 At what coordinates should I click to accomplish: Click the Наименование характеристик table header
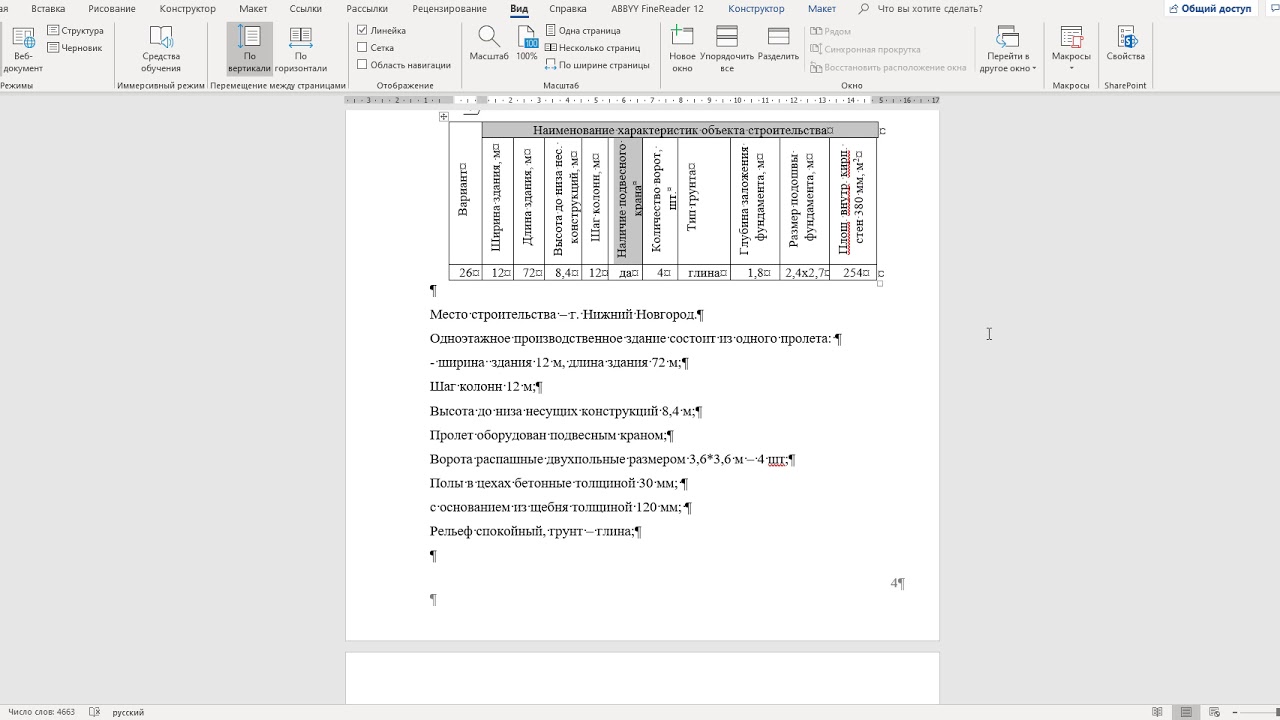coord(680,130)
